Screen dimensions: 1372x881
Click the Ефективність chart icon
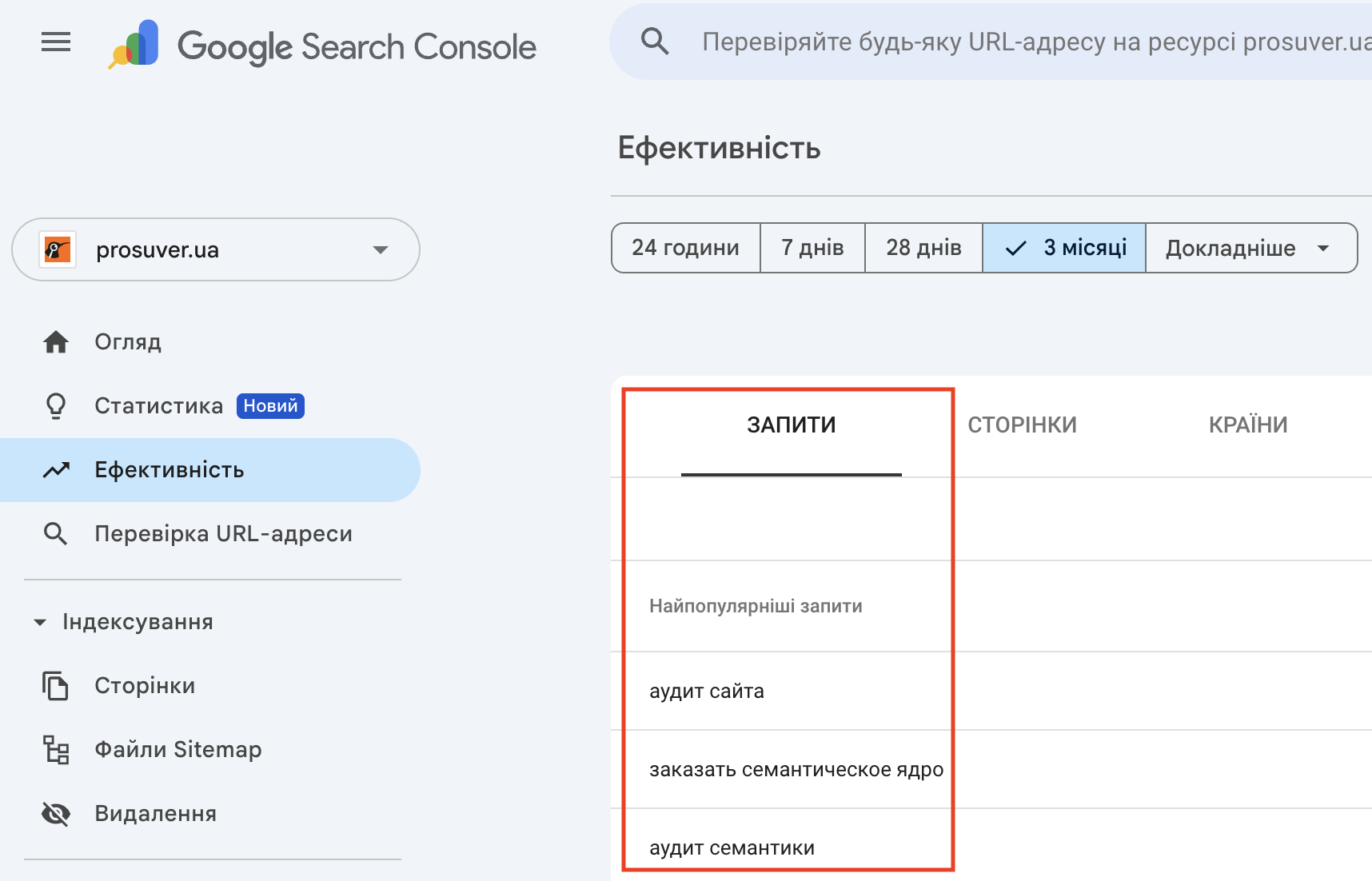pyautogui.click(x=55, y=470)
